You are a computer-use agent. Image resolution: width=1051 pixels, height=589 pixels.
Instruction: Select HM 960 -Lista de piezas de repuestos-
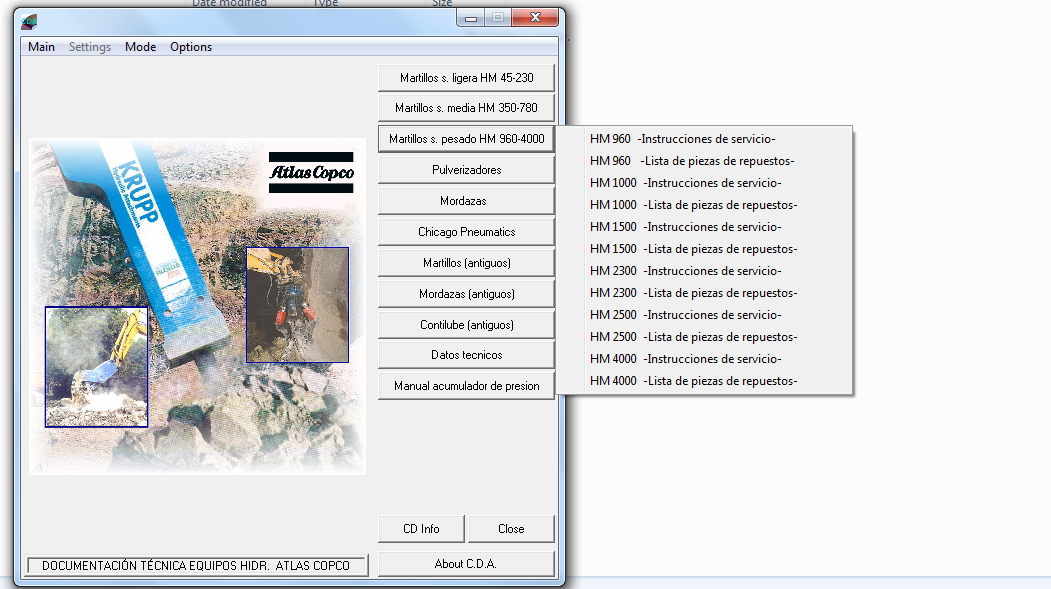[704, 161]
